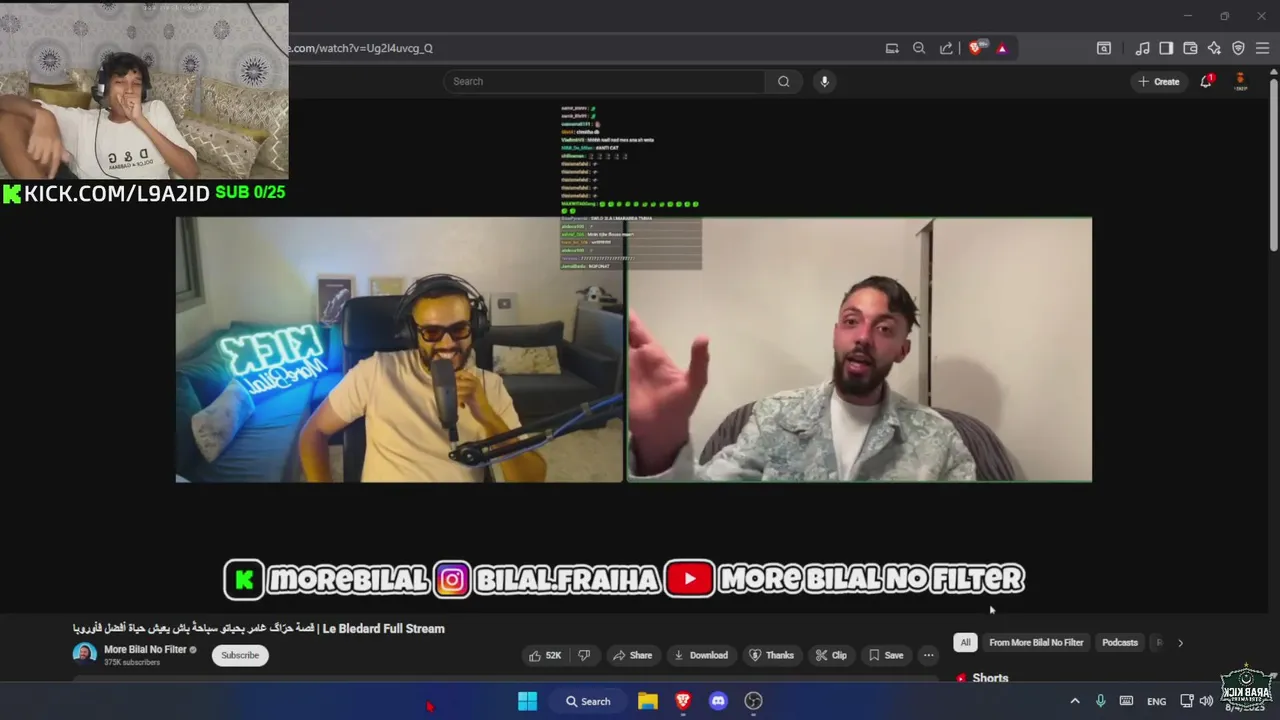Click the network tray icon
Viewport: 1280px width, 720px height.
(1187, 701)
